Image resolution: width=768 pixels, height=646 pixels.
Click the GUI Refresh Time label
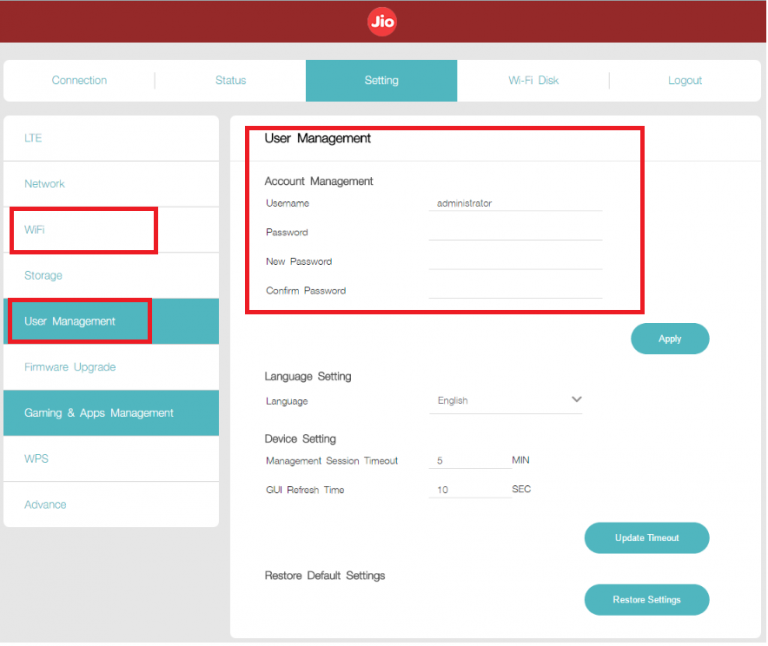(305, 490)
